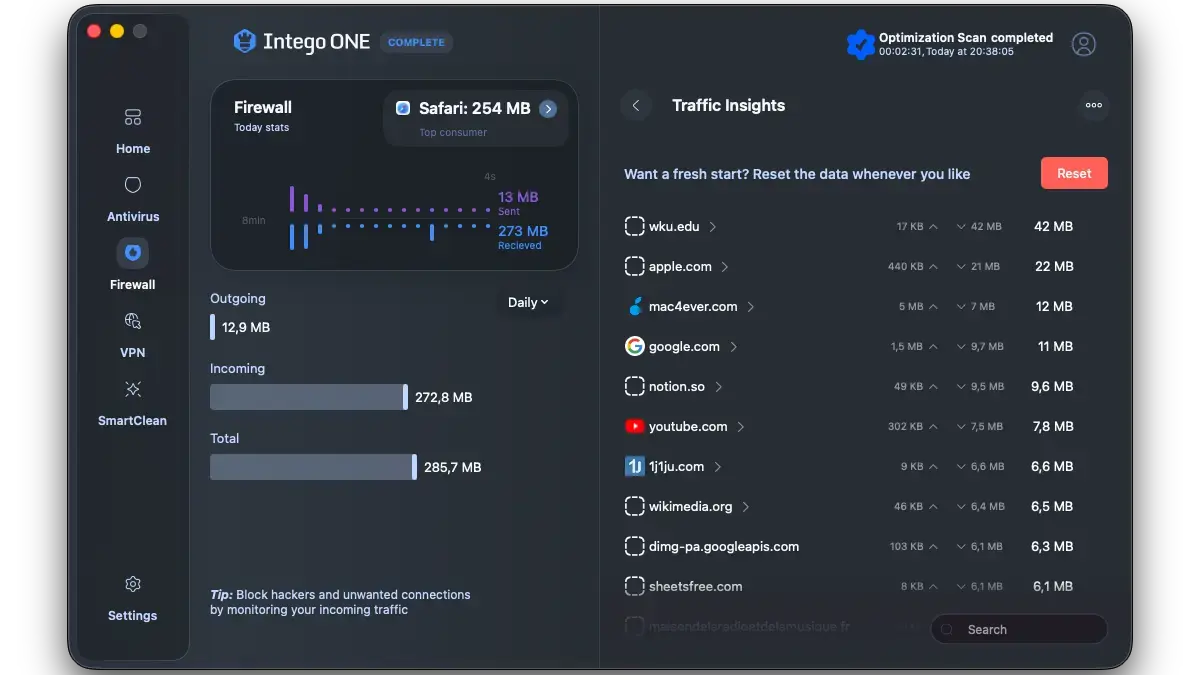Go back using the Traffic Insights arrow
The height and width of the screenshot is (675, 1200).
click(636, 105)
